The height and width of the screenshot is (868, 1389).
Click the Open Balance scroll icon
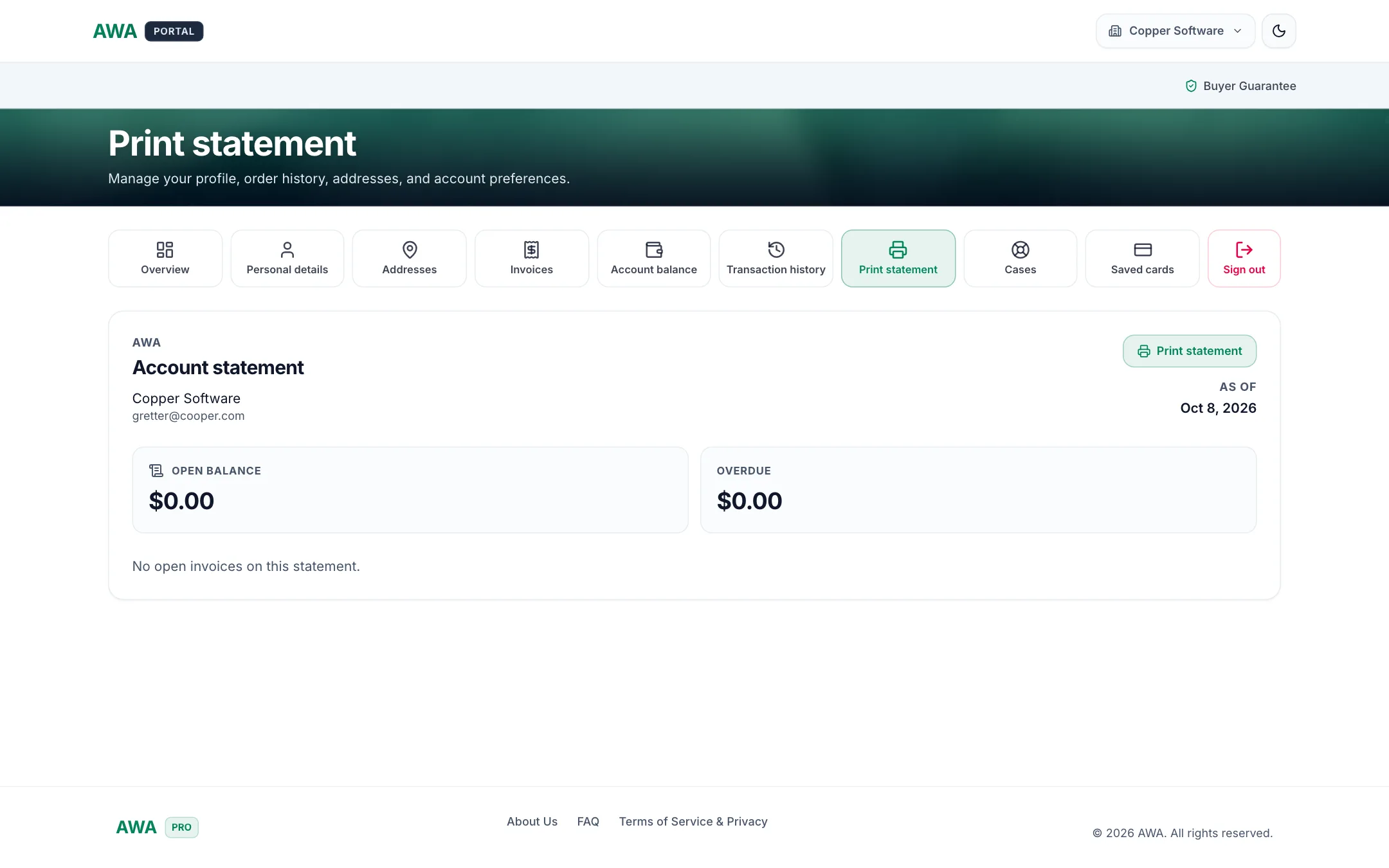pos(156,471)
